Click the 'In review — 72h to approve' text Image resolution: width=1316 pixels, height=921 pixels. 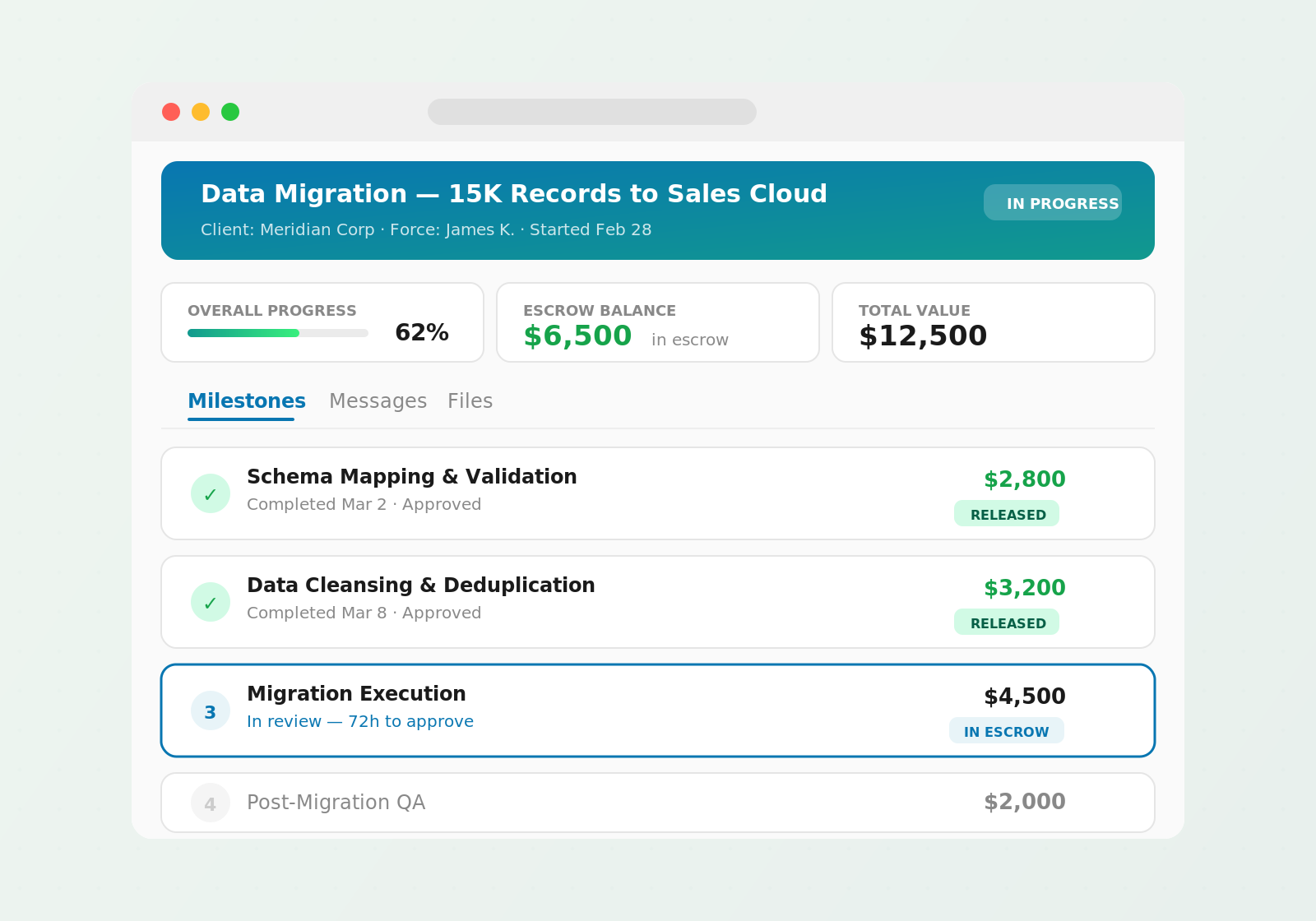360,721
